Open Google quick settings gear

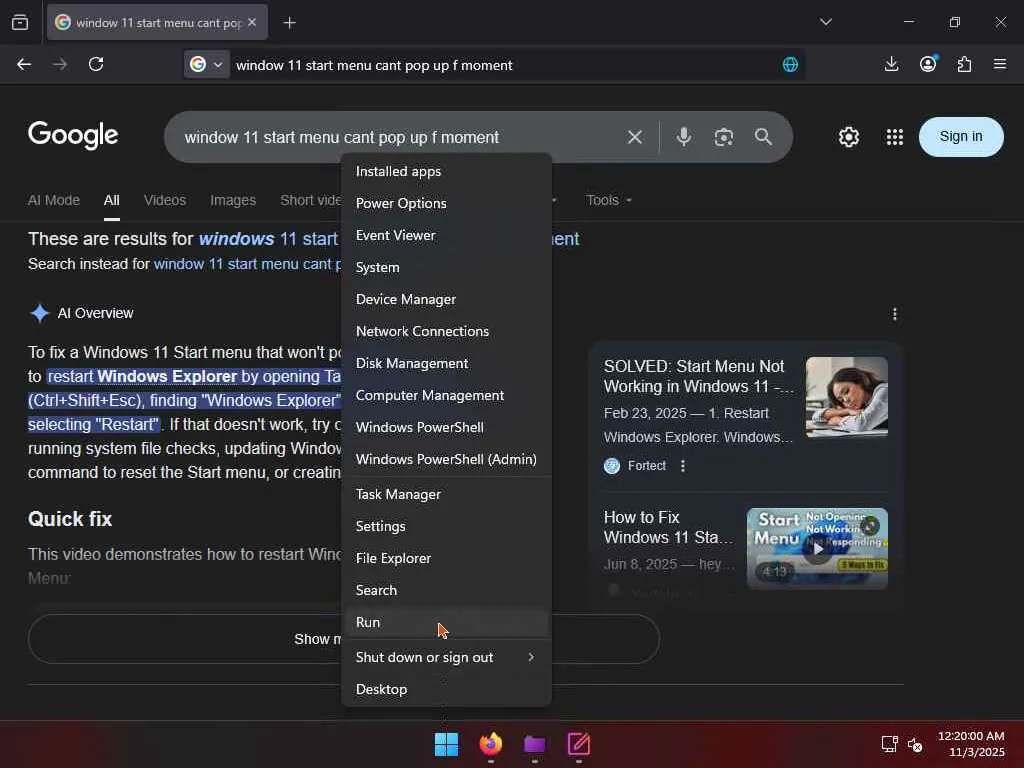click(x=848, y=137)
